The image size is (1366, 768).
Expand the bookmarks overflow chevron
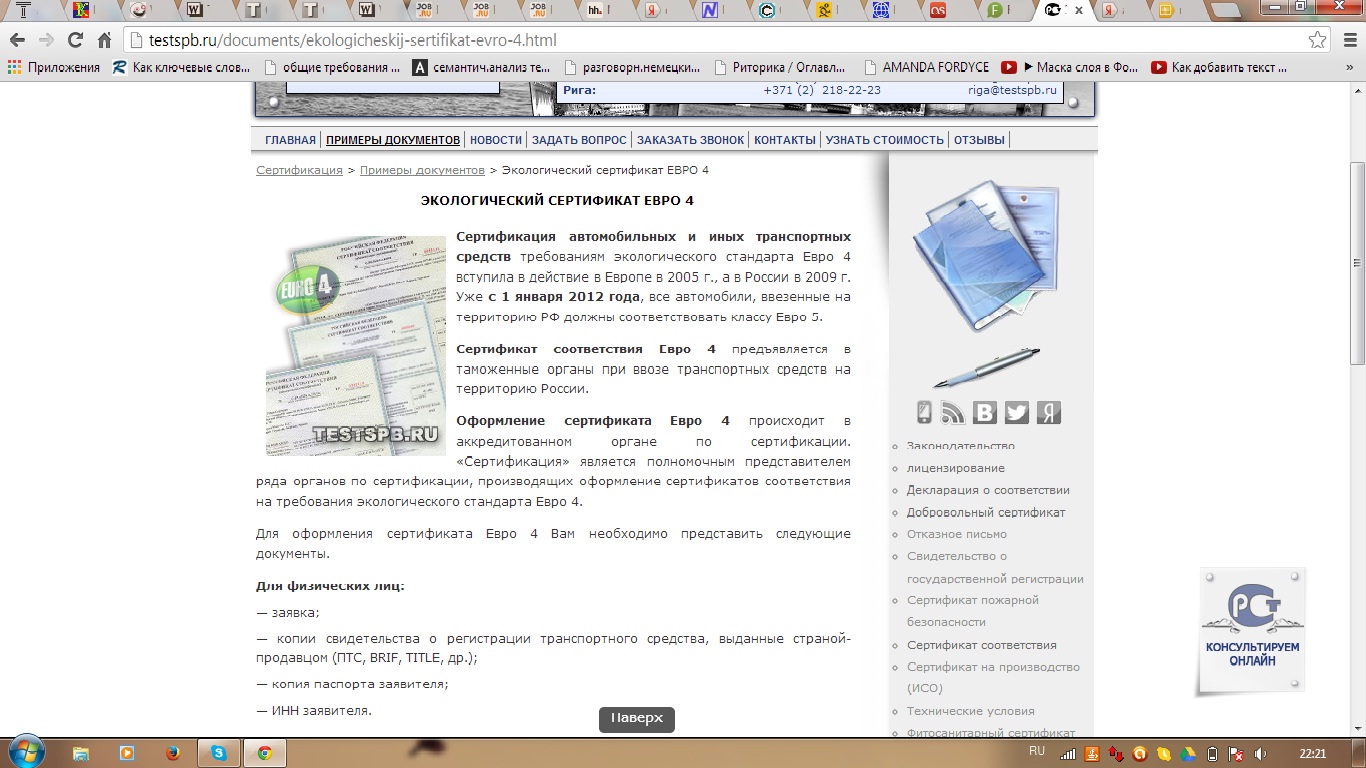1351,67
